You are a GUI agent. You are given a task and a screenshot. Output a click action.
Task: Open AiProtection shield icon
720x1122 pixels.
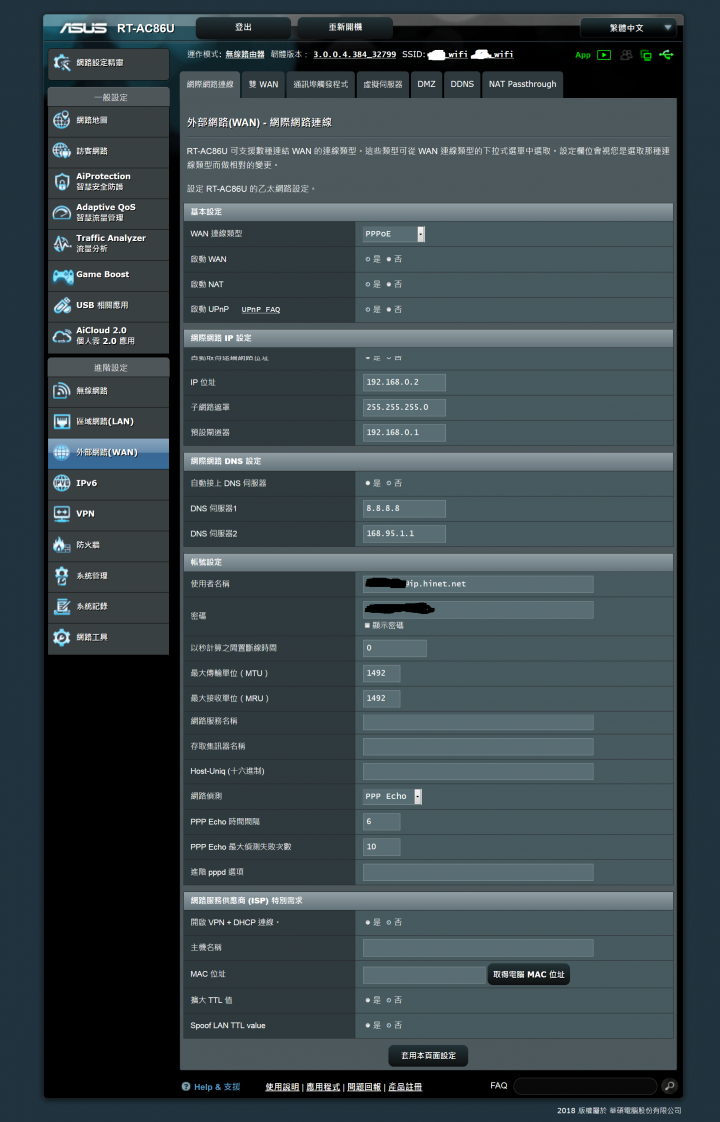click(62, 182)
